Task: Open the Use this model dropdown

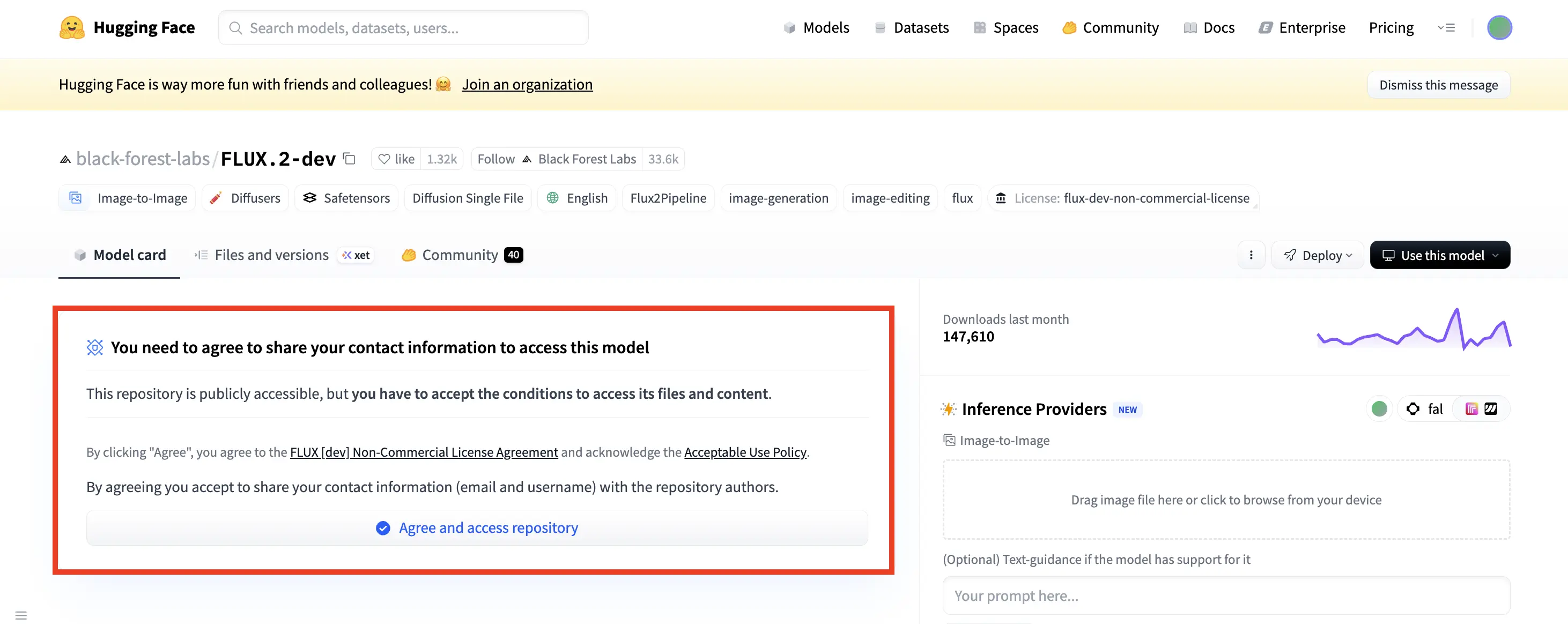Action: tap(1439, 255)
